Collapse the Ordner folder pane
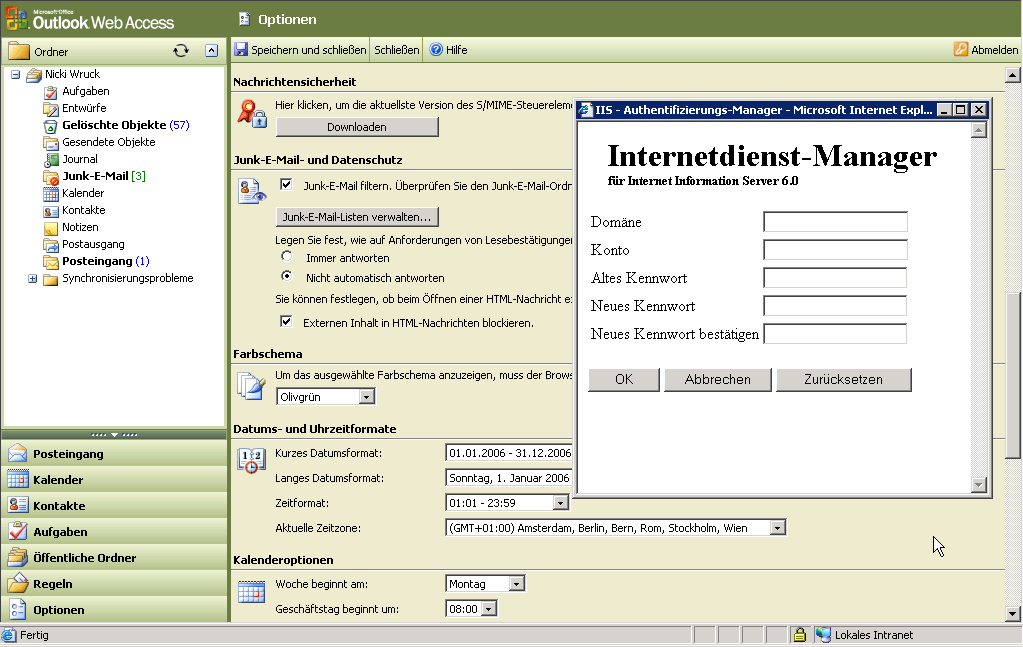 pyautogui.click(x=211, y=51)
